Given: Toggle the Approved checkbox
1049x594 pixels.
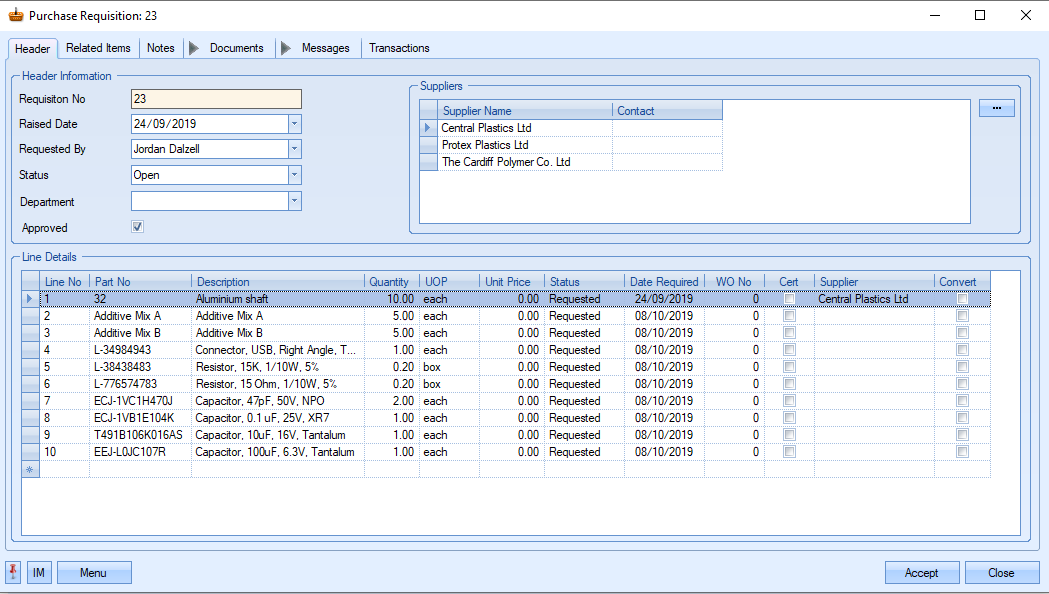Looking at the screenshot, I should [138, 227].
